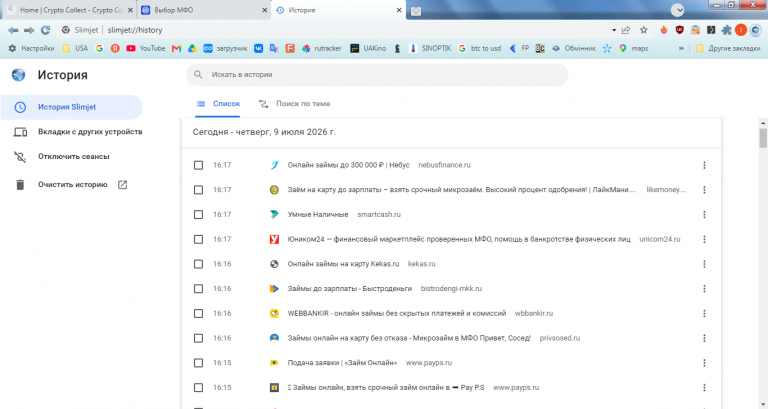The width and height of the screenshot is (768, 409).
Task: Click Очистить историю
Action: (71, 185)
